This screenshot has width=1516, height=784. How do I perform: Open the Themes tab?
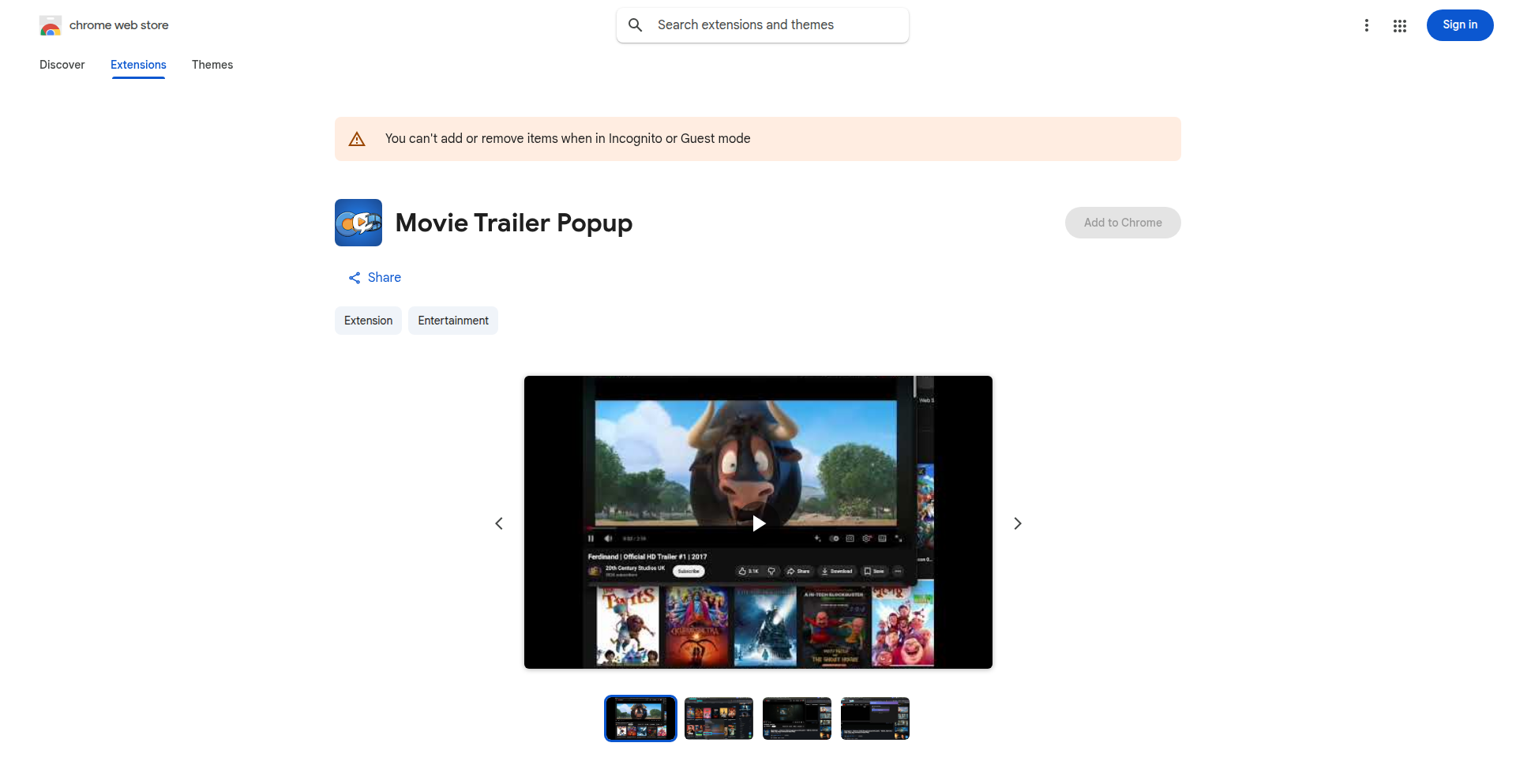tap(212, 65)
